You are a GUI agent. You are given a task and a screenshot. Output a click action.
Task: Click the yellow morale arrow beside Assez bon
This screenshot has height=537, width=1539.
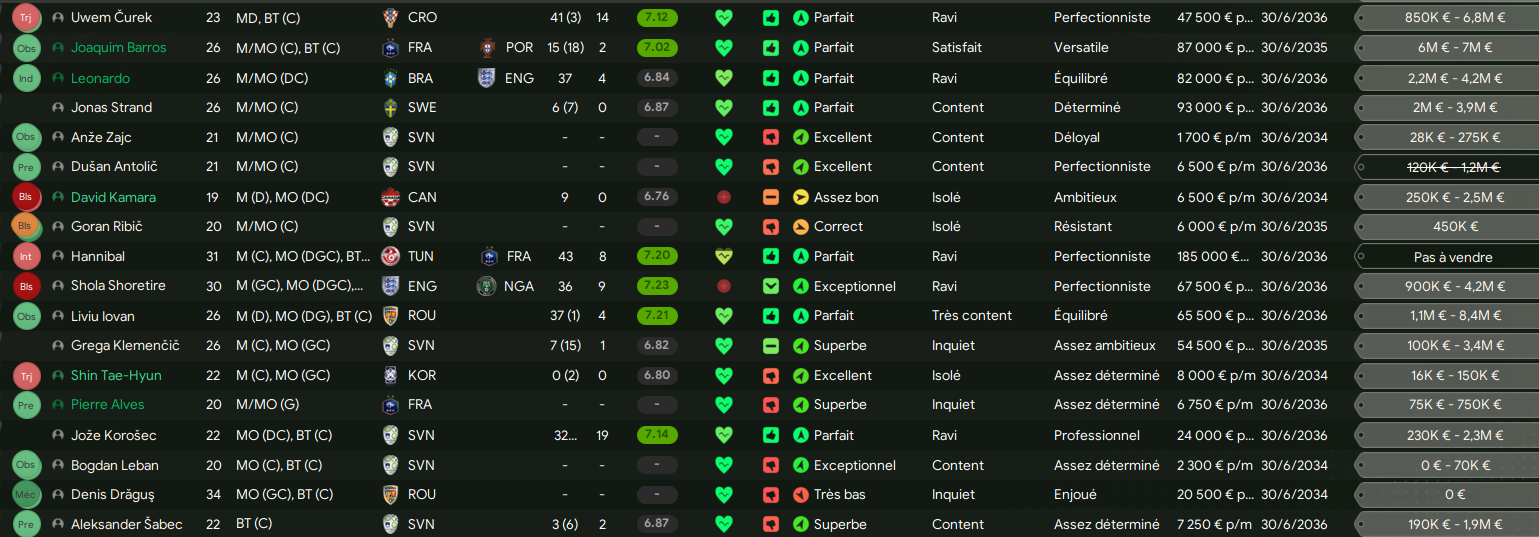[x=800, y=197]
